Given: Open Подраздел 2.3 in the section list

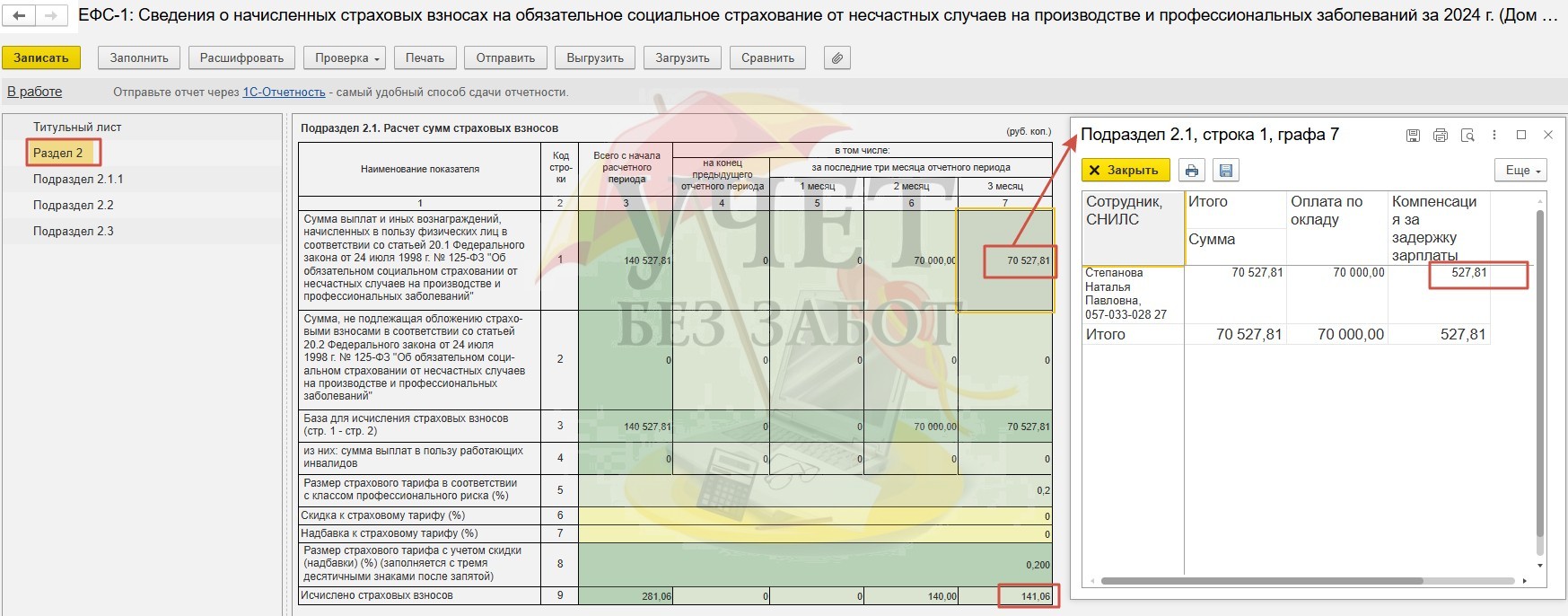Looking at the screenshot, I should [x=74, y=232].
